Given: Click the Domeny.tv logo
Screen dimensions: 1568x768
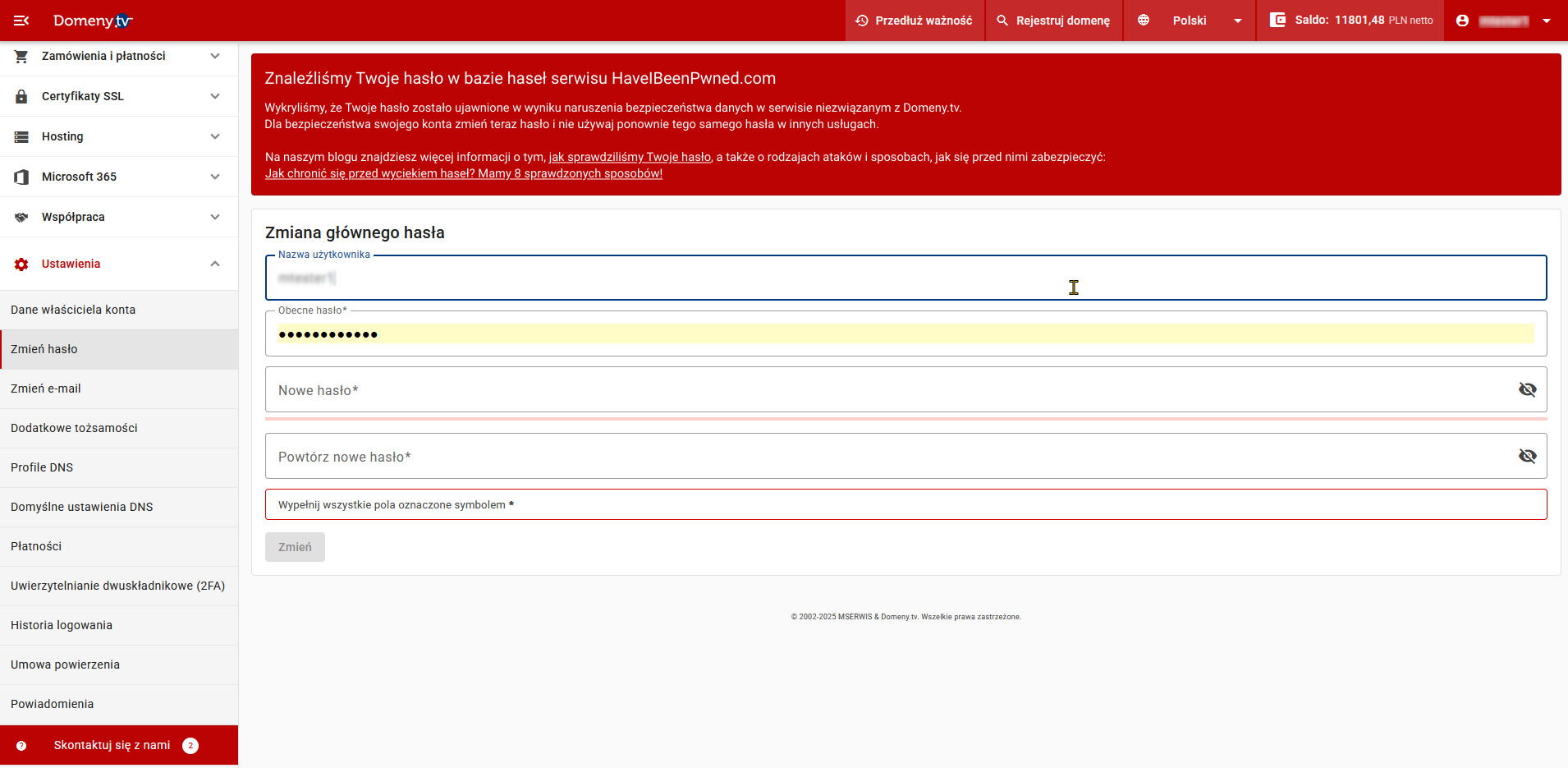Looking at the screenshot, I should [x=92, y=21].
